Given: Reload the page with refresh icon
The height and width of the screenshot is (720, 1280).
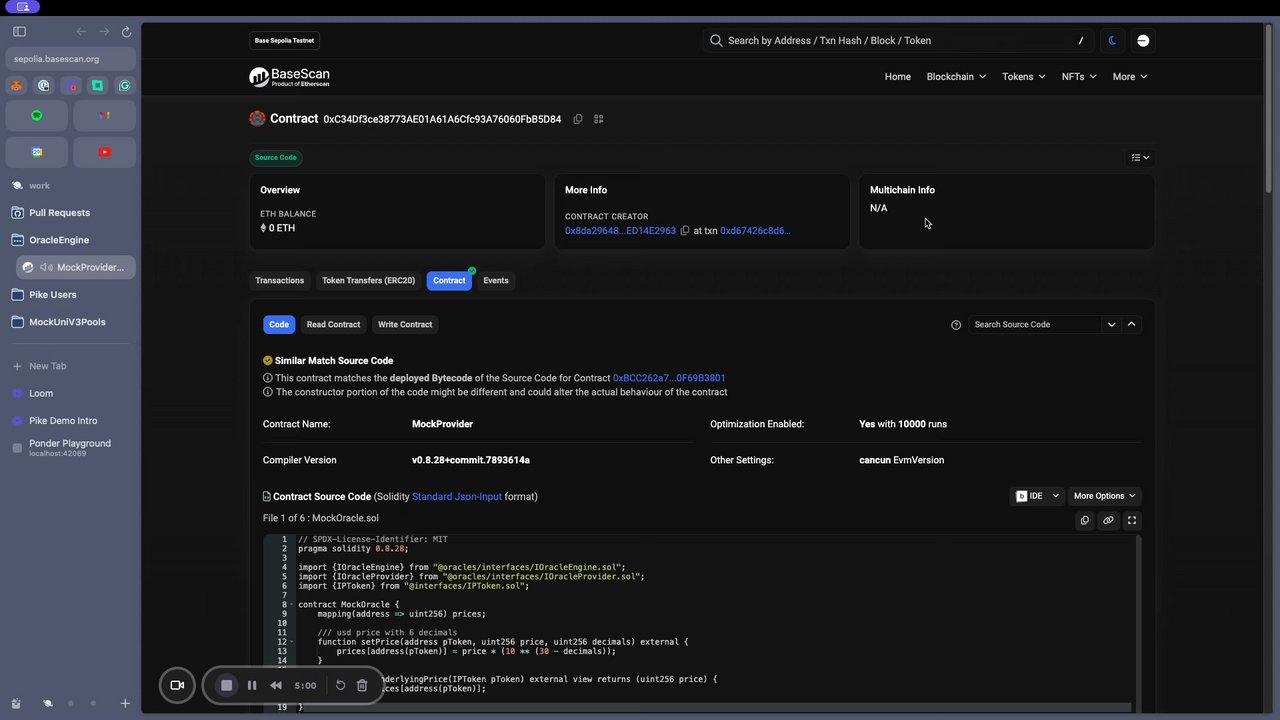Looking at the screenshot, I should [126, 32].
